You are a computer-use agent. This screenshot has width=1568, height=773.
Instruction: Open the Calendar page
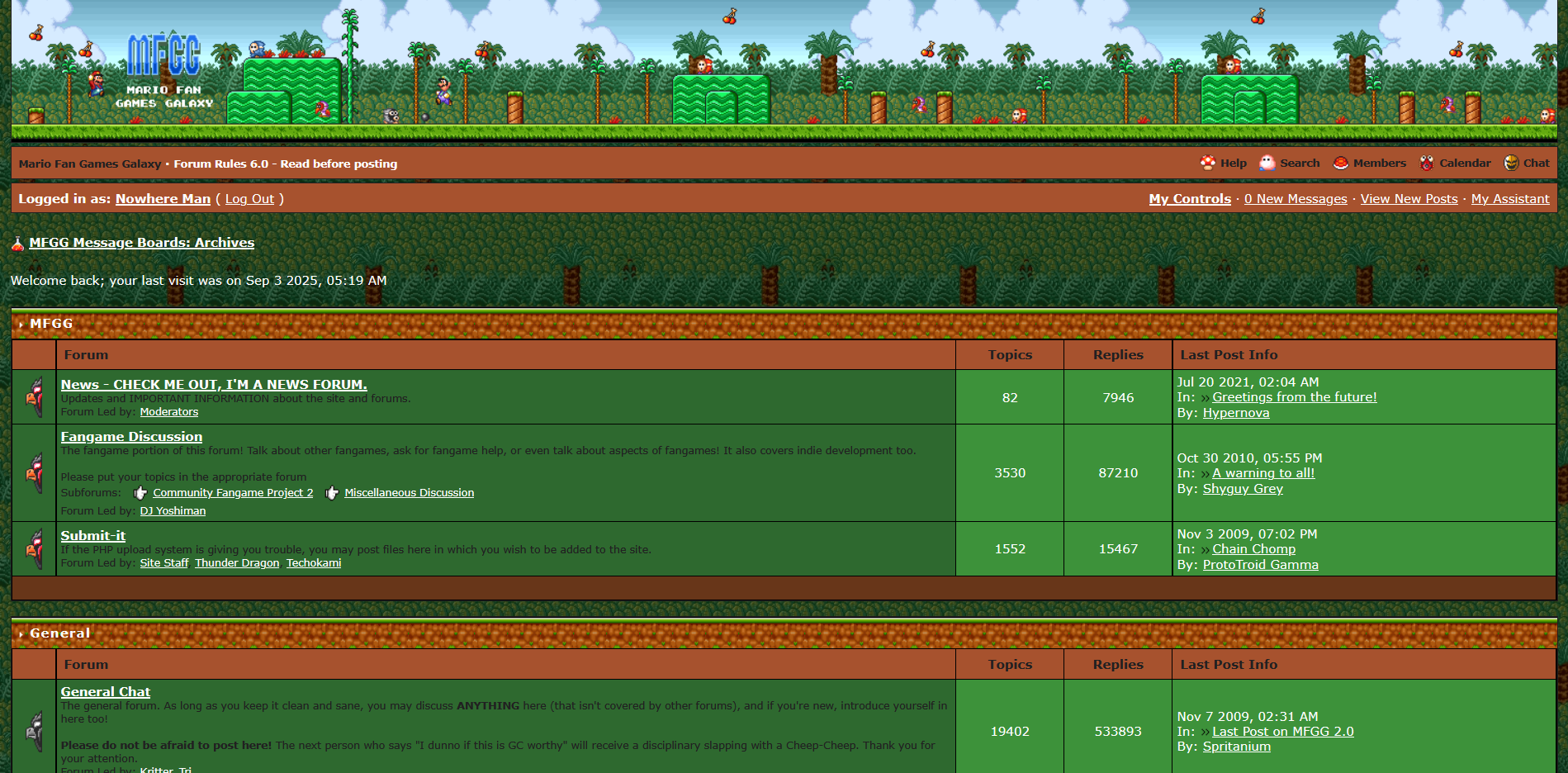coord(1465,164)
